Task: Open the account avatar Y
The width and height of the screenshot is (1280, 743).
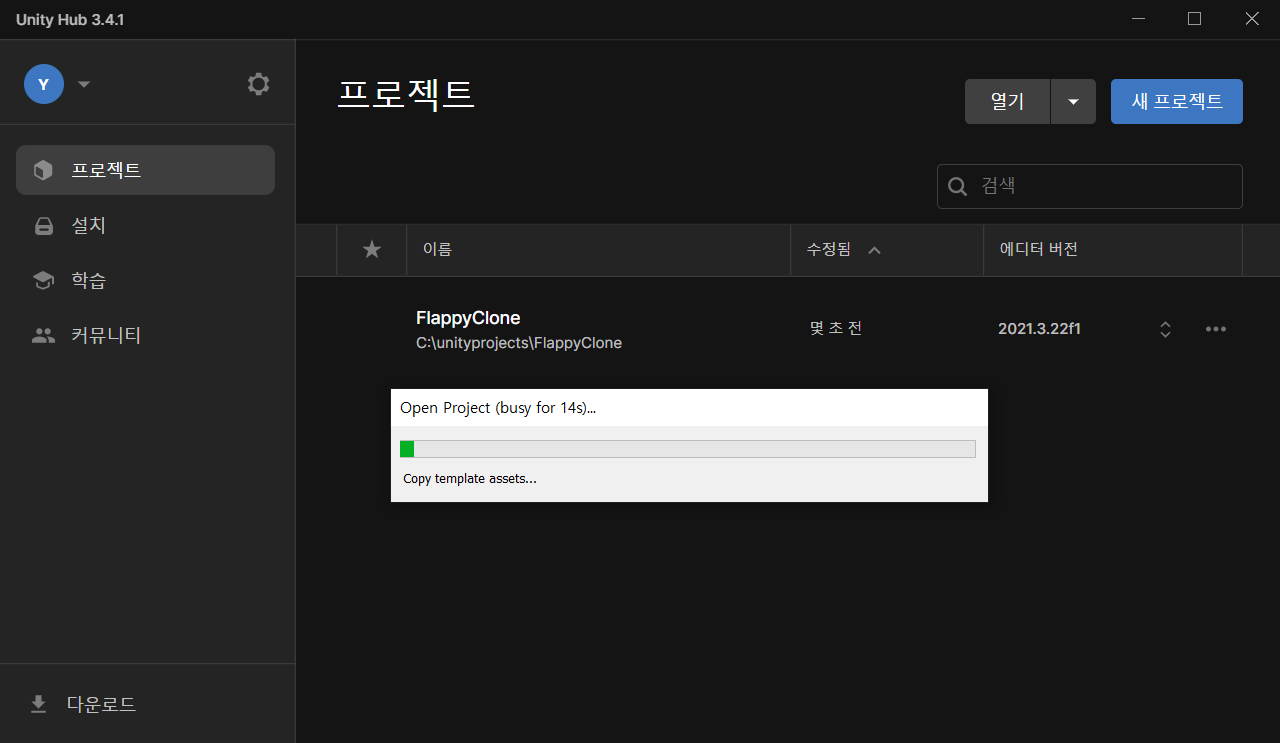Action: (44, 84)
